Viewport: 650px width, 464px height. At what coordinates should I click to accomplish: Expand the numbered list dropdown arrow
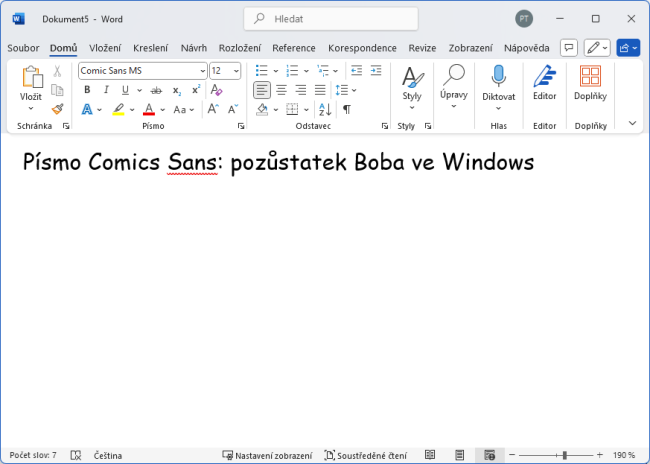[306, 71]
